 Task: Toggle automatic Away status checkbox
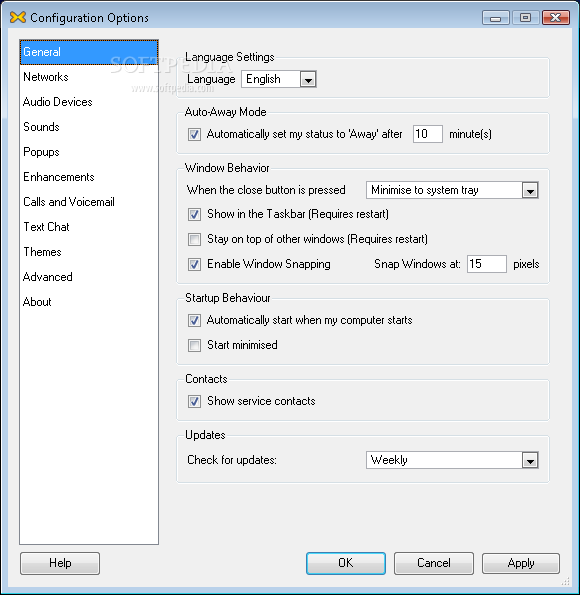[194, 134]
